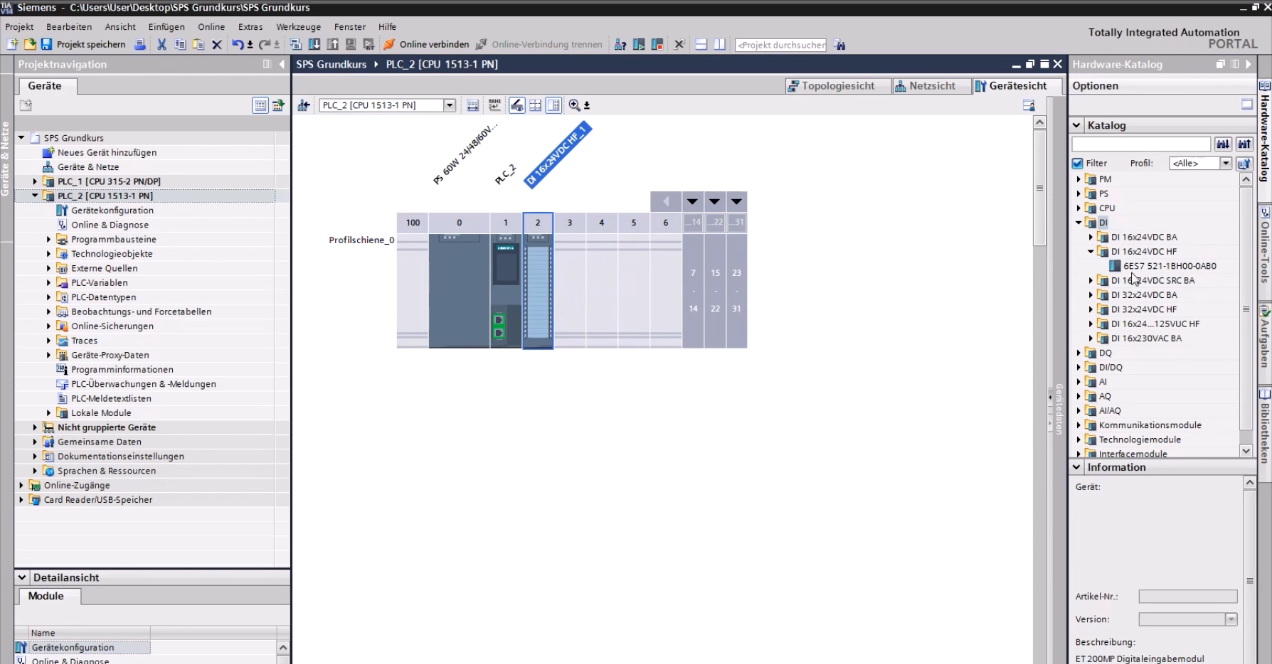1272x664 pixels.
Task: Click the delete X icon in toolbar
Action: click(216, 45)
